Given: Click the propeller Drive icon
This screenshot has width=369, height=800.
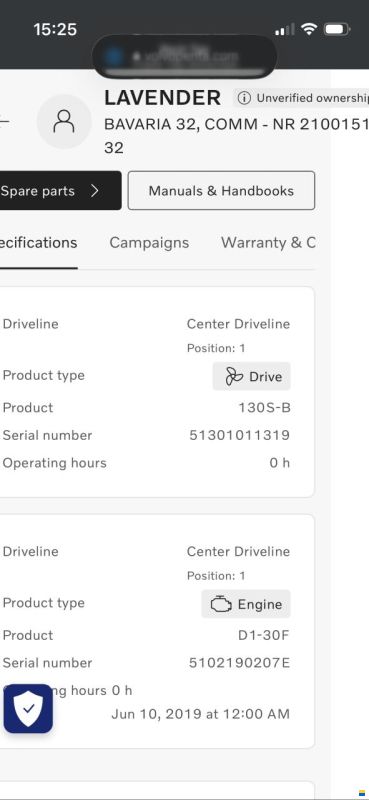Looking at the screenshot, I should coord(234,377).
